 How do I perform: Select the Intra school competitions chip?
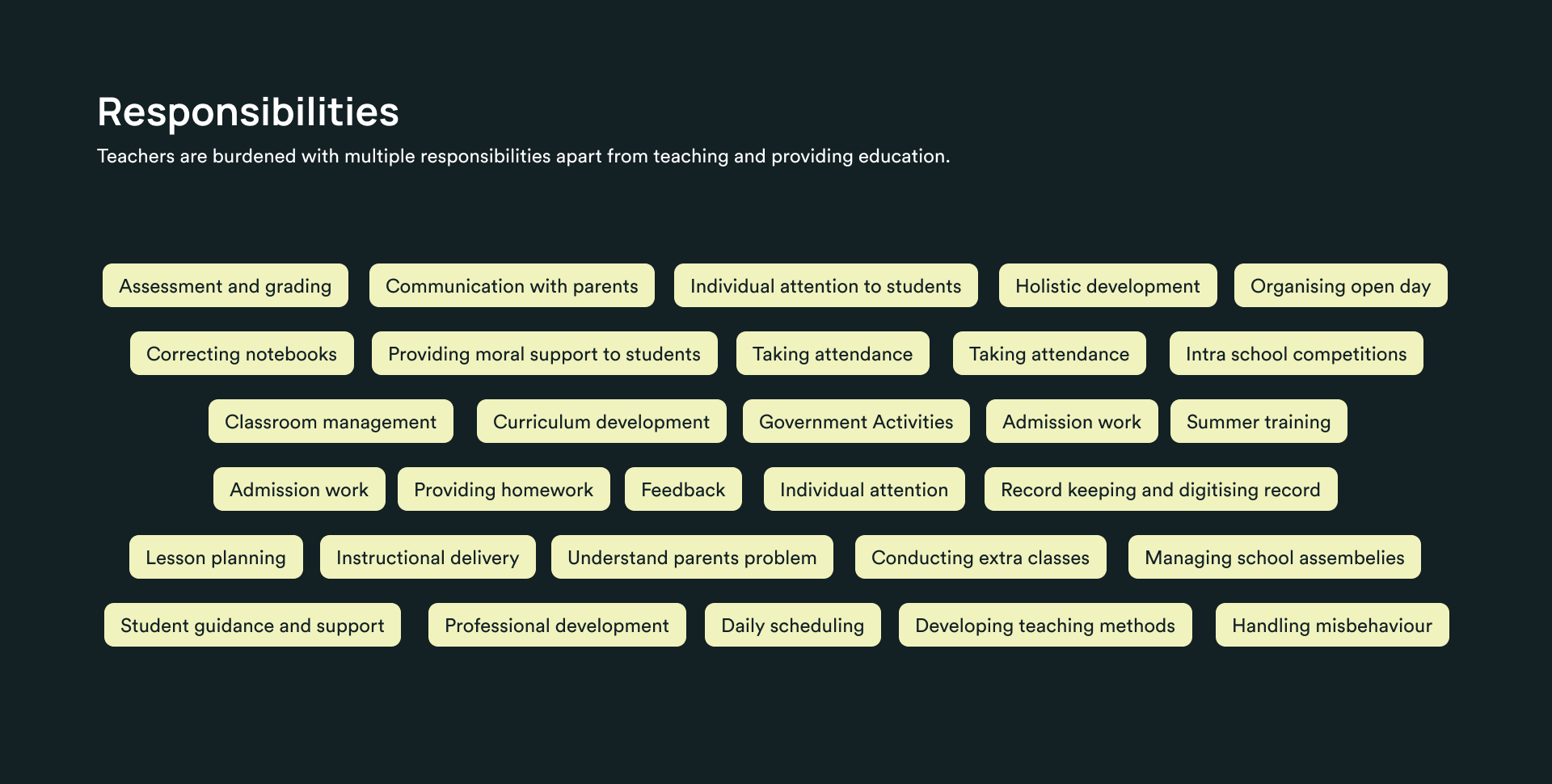pos(1296,354)
